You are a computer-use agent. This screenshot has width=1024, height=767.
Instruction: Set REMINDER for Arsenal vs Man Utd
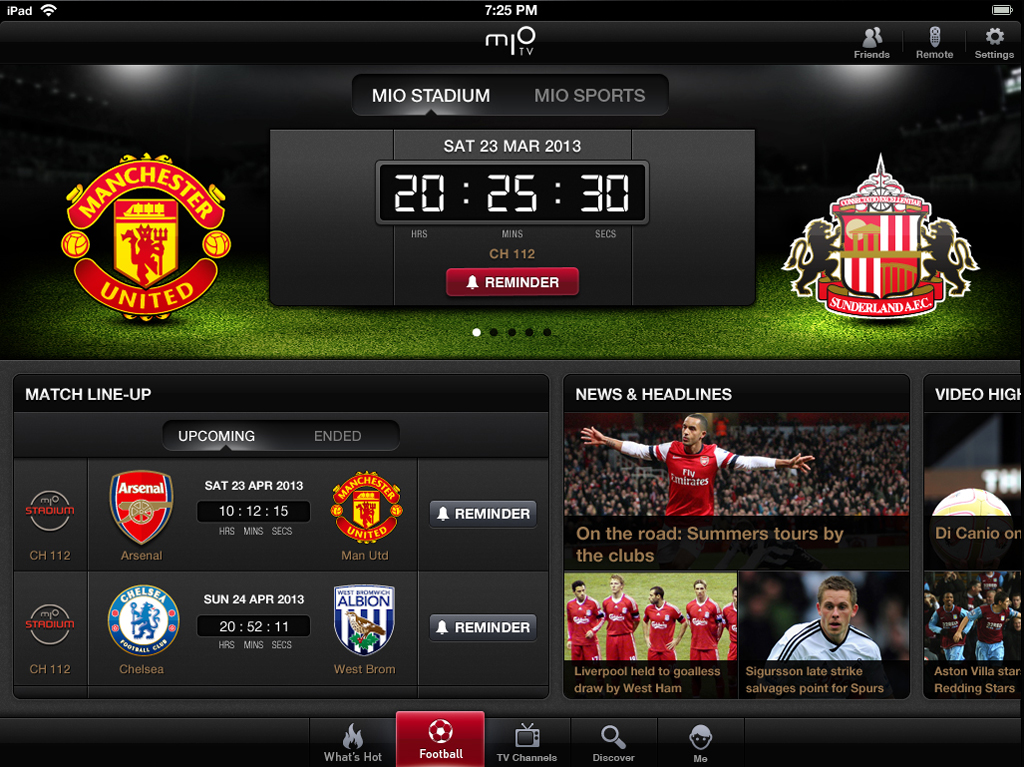point(483,514)
